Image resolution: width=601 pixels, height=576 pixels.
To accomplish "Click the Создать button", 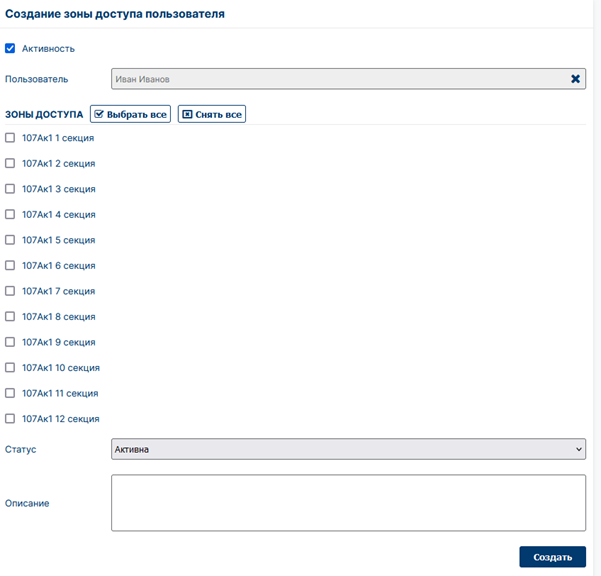I will [553, 557].
